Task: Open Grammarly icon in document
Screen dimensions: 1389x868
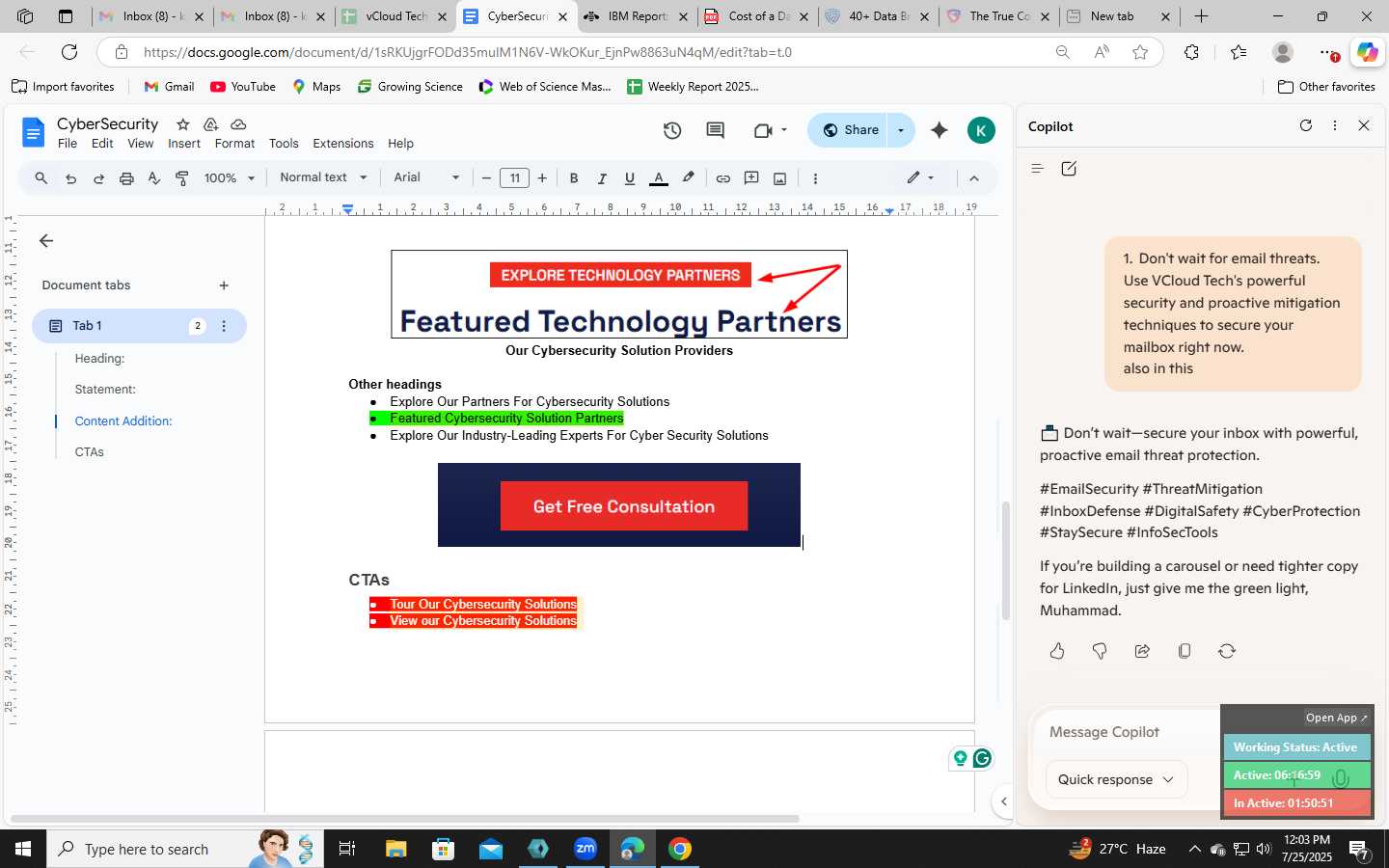Action: (x=982, y=758)
